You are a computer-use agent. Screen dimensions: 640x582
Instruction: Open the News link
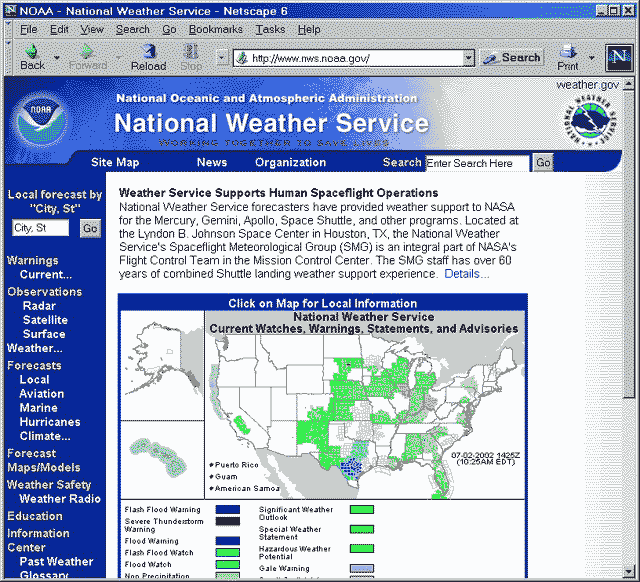pyautogui.click(x=212, y=162)
